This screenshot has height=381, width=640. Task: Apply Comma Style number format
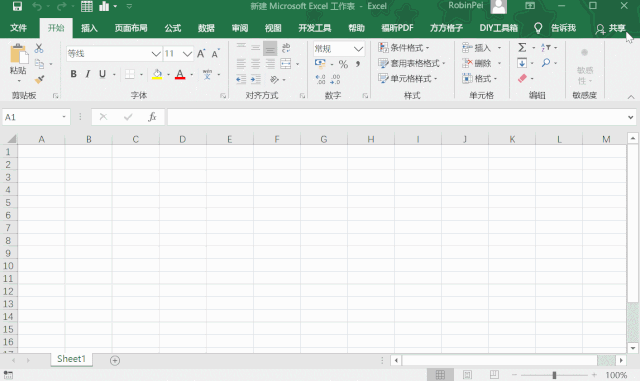pyautogui.click(x=358, y=64)
